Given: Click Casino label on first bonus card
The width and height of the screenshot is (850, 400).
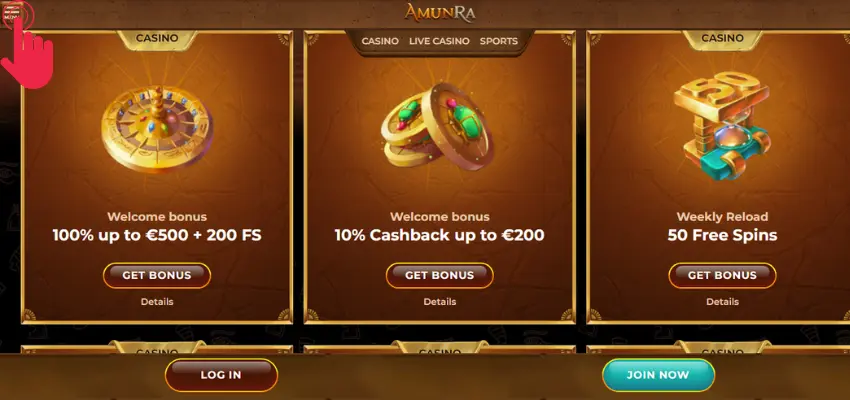Looking at the screenshot, I should (157, 38).
